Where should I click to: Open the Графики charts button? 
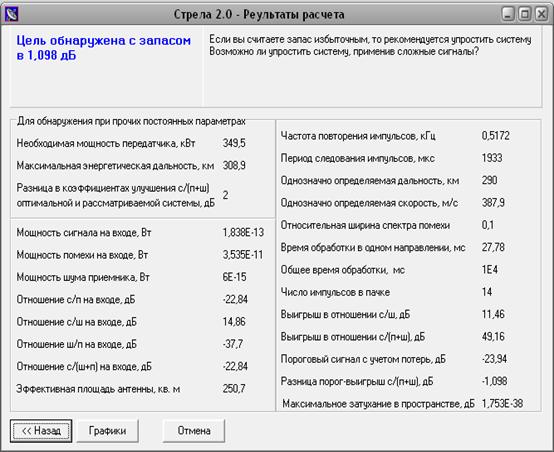pyautogui.click(x=107, y=431)
